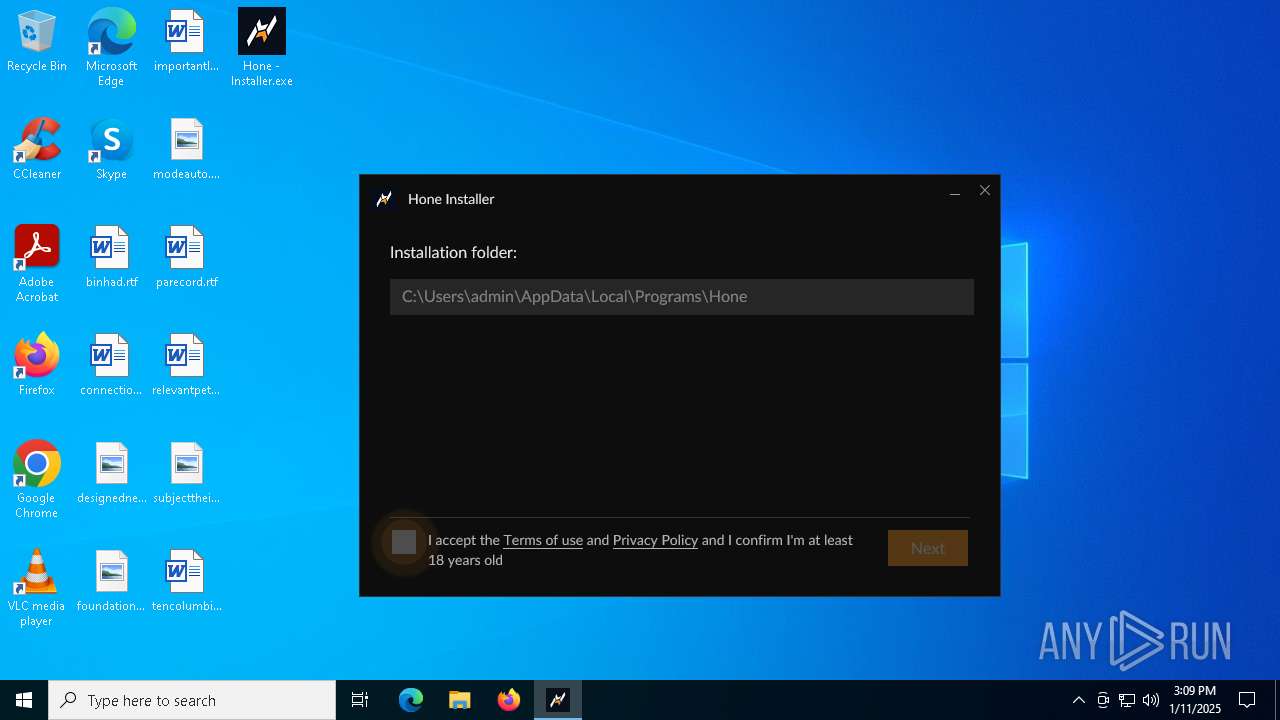Select the connectio... document icon
The height and width of the screenshot is (720, 1280).
click(111, 366)
